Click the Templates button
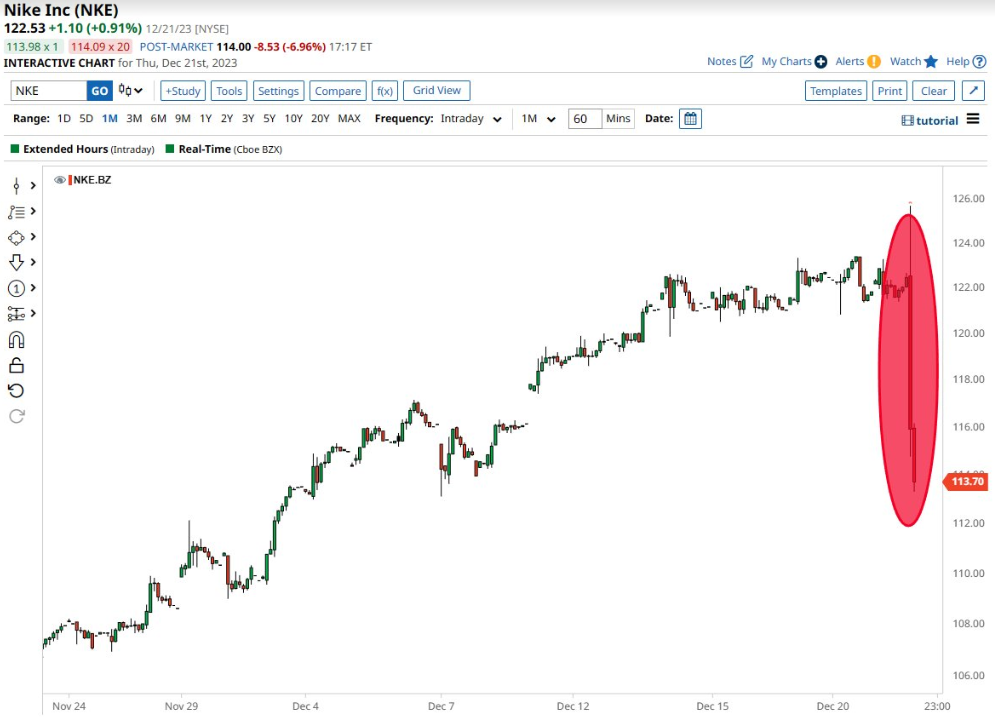 point(836,91)
